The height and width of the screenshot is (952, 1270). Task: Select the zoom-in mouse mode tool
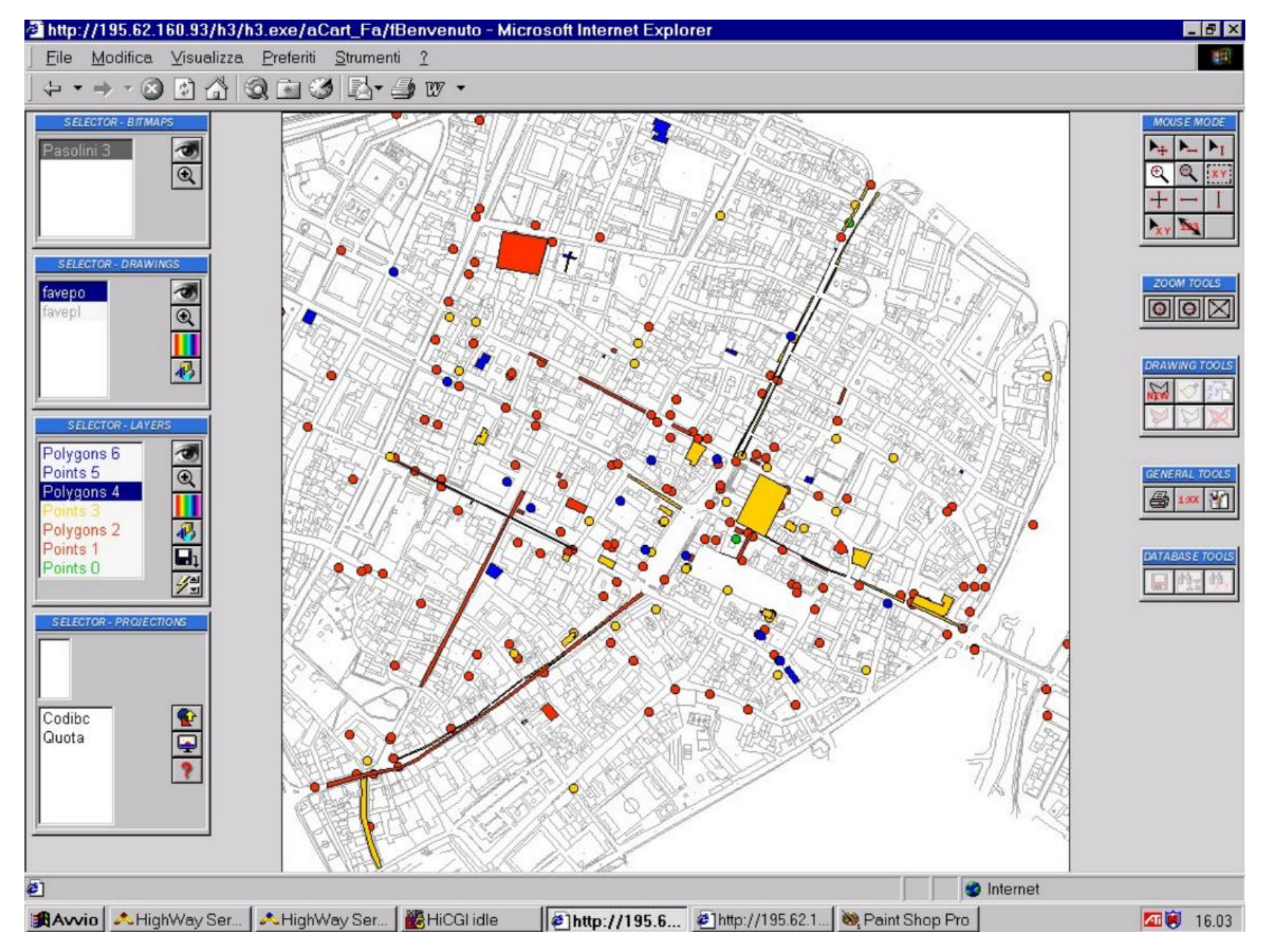1160,175
